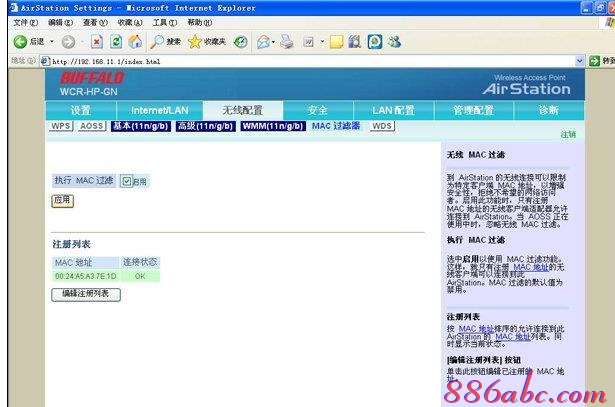The image size is (615, 407).
Task: Click the OK connection status cell
Action: pyautogui.click(x=140, y=276)
